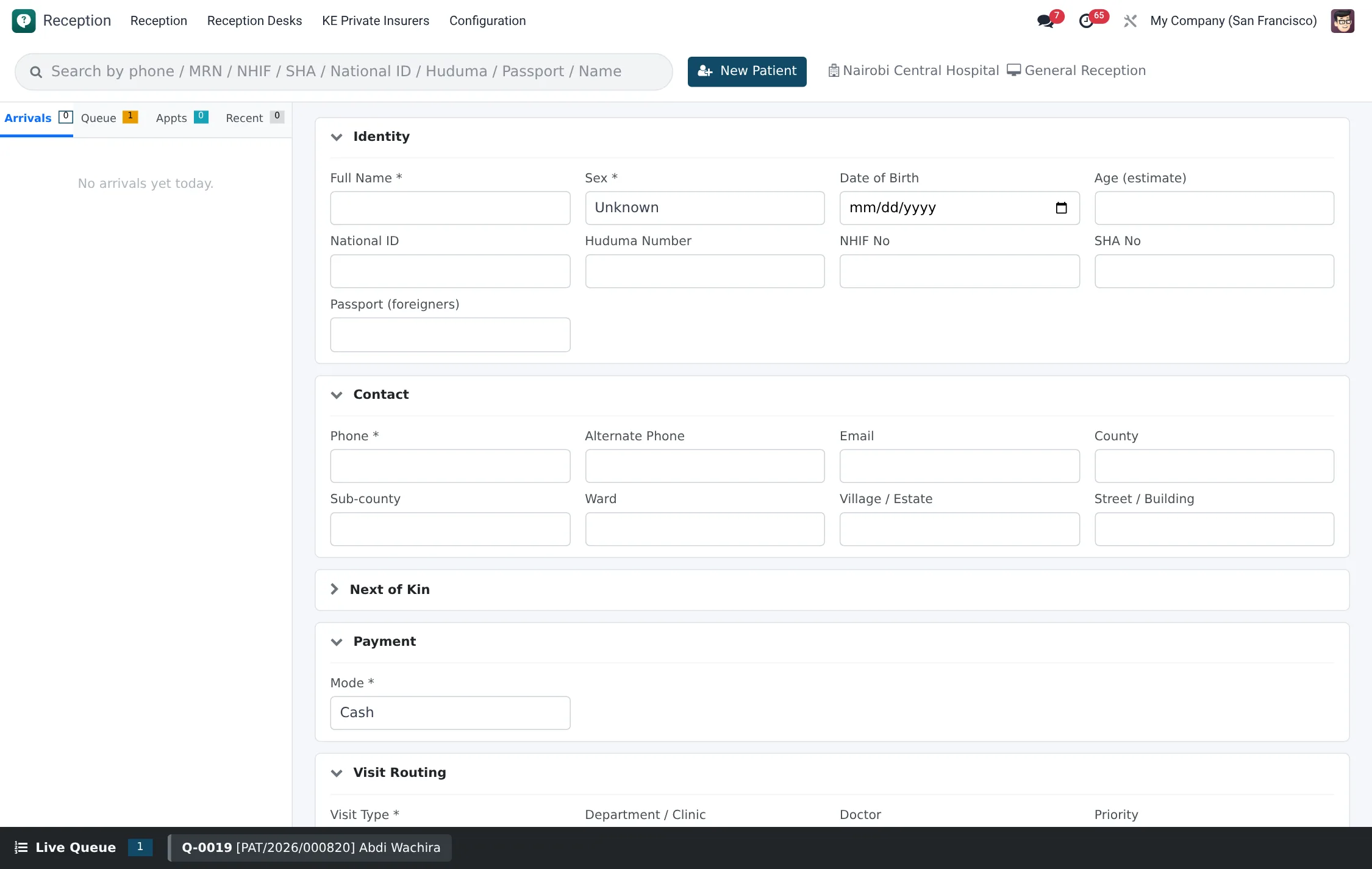Click the Reception app logo icon
The height and width of the screenshot is (869, 1372).
click(x=24, y=21)
